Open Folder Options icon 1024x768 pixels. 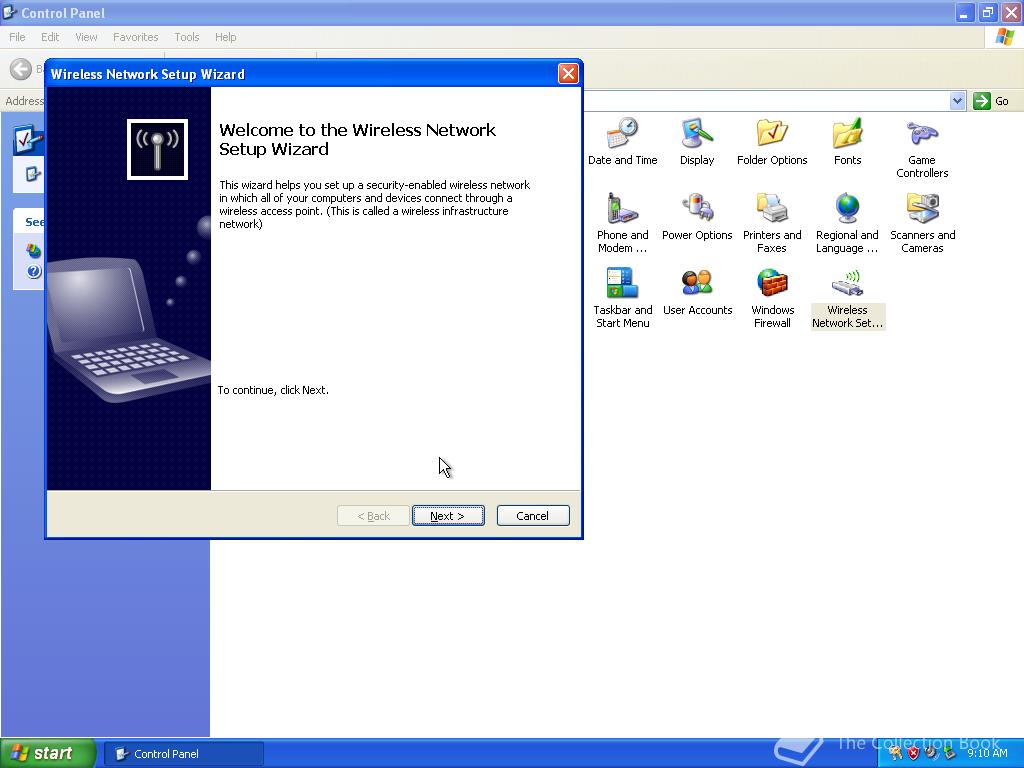(772, 141)
